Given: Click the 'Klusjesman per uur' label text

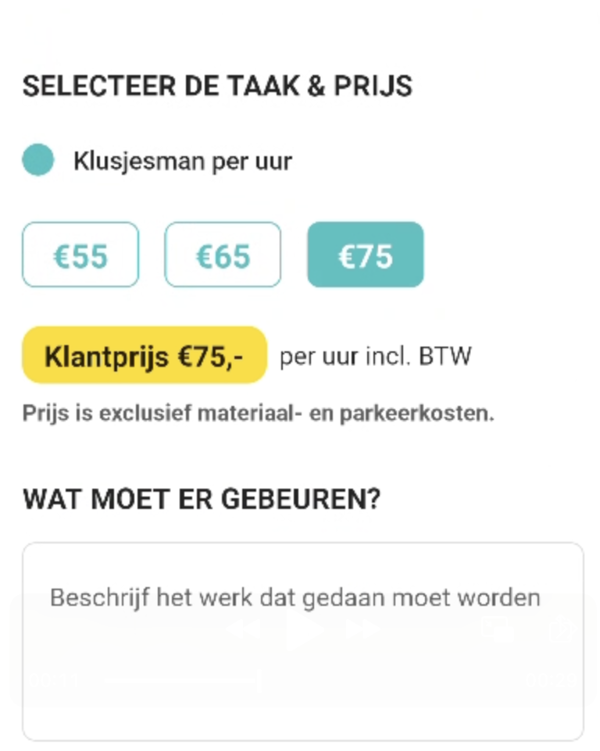Looking at the screenshot, I should [182, 161].
